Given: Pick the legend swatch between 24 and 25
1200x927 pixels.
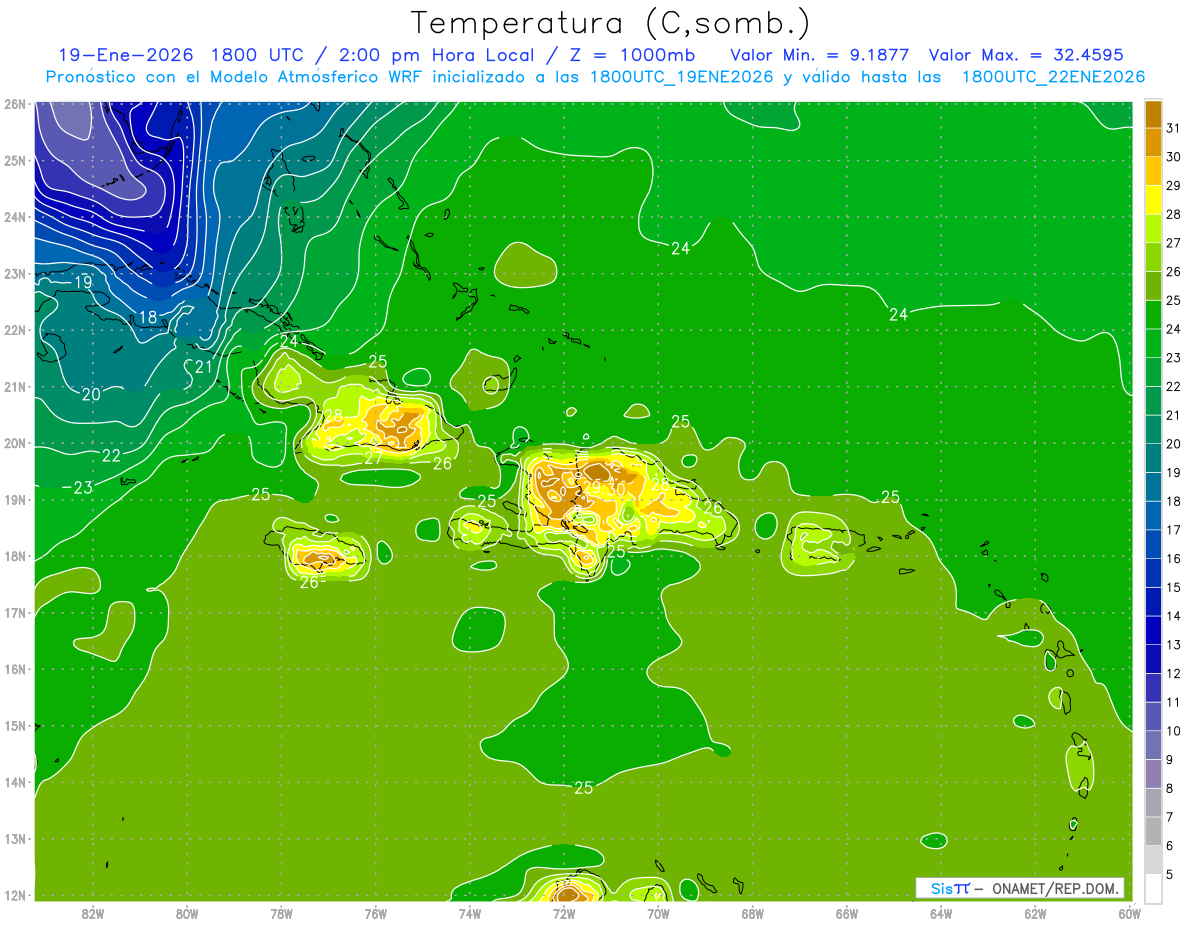Looking at the screenshot, I should [1153, 315].
